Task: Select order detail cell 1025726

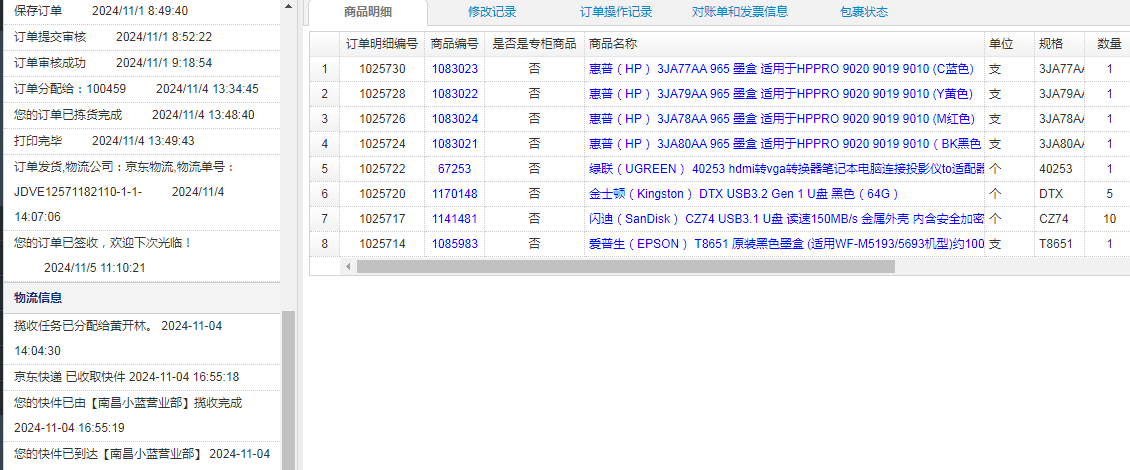Action: tap(382, 119)
